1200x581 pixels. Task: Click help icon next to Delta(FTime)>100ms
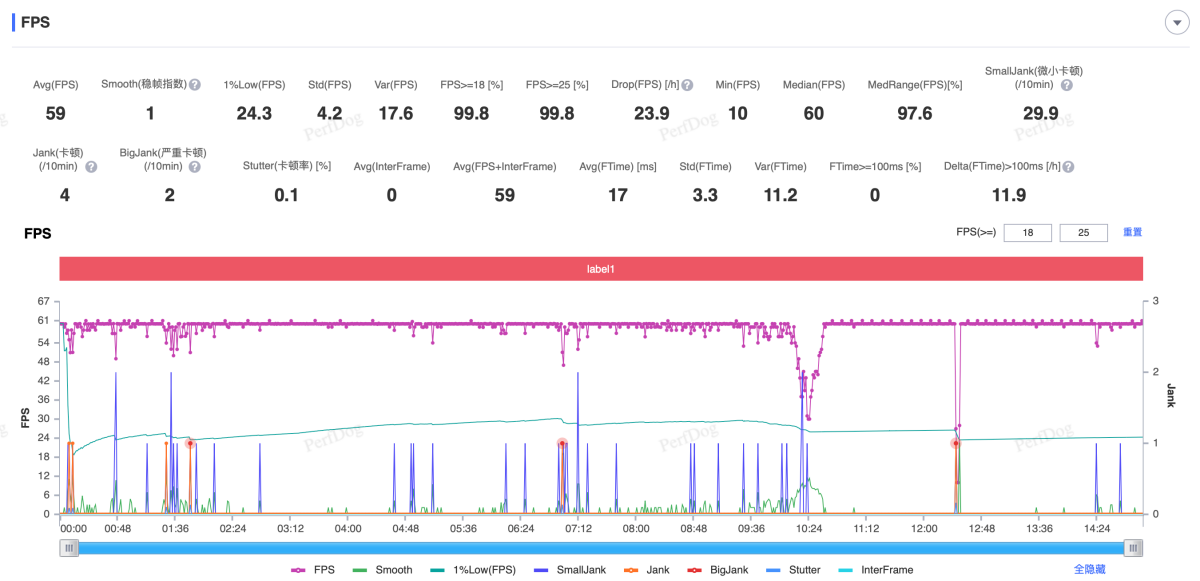click(x=1068, y=167)
